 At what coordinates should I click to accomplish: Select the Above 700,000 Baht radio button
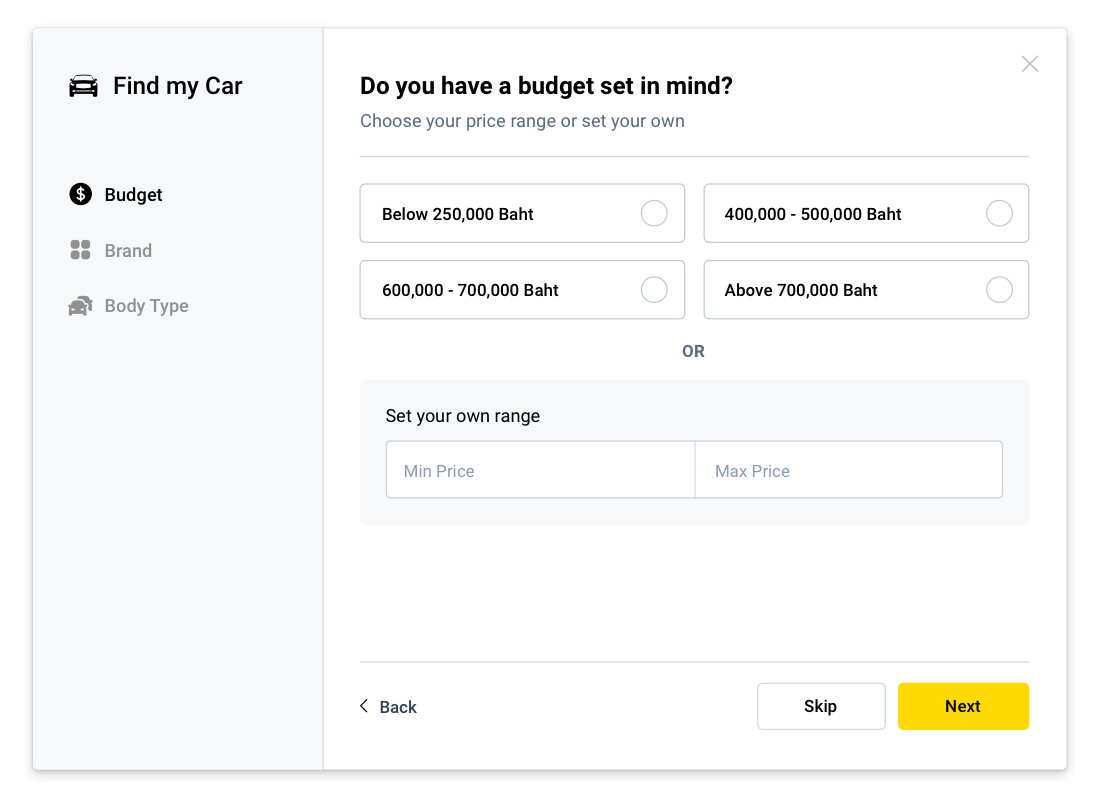pyautogui.click(x=999, y=290)
